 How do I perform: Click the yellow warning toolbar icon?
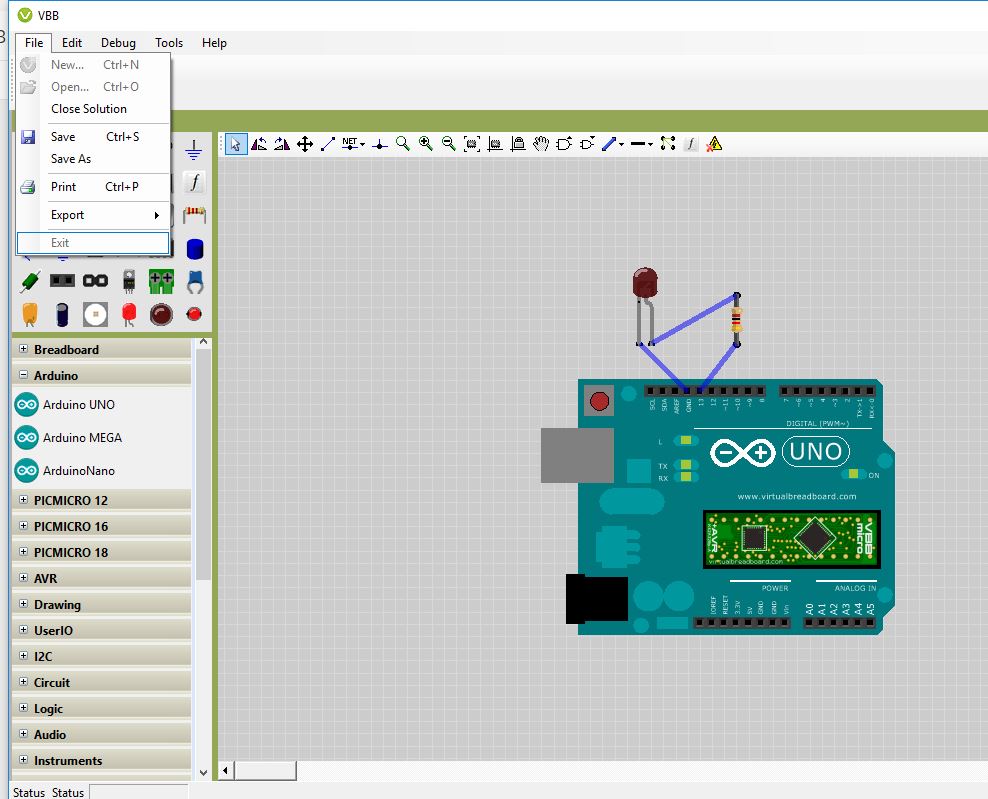714,143
